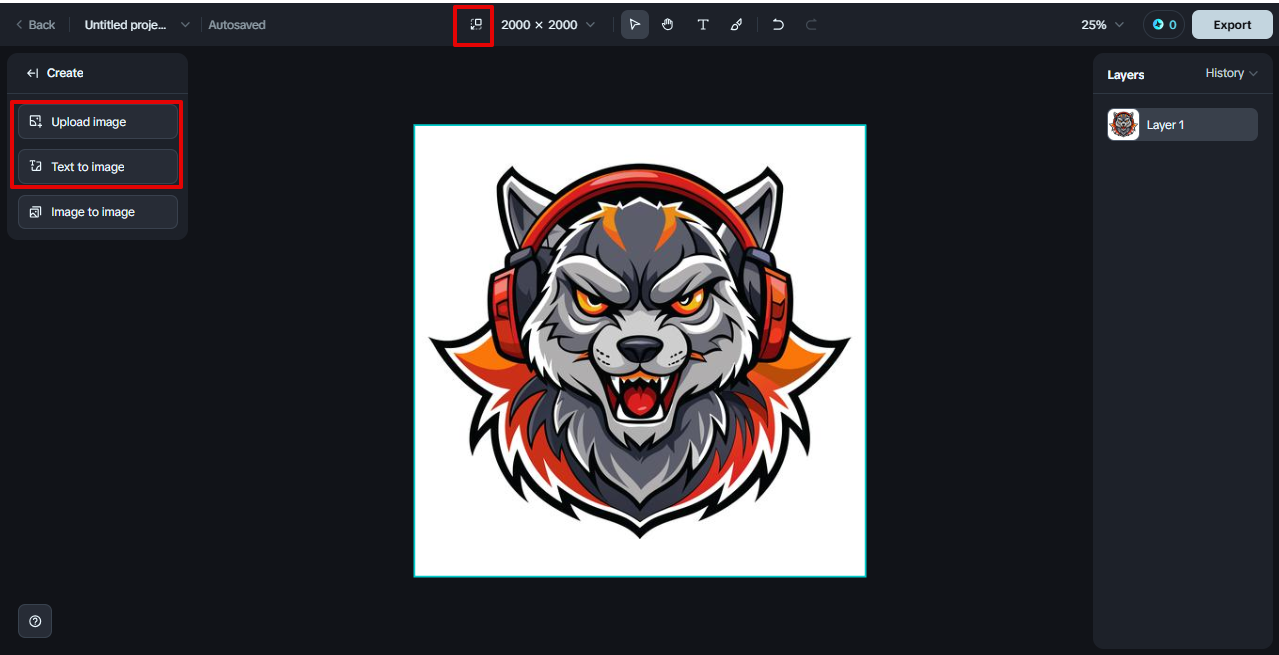Open the History dropdown
The width and height of the screenshot is (1279, 655).
tap(1231, 73)
